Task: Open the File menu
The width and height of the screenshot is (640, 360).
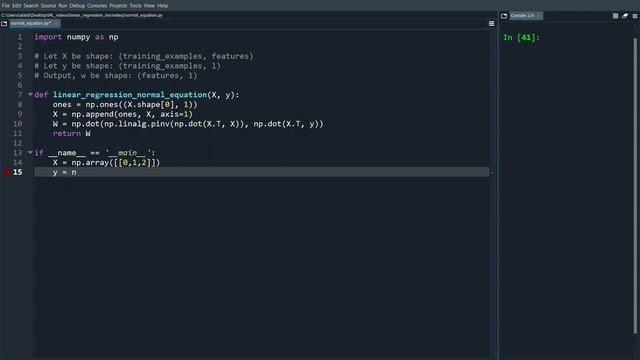Action: pos(5,6)
